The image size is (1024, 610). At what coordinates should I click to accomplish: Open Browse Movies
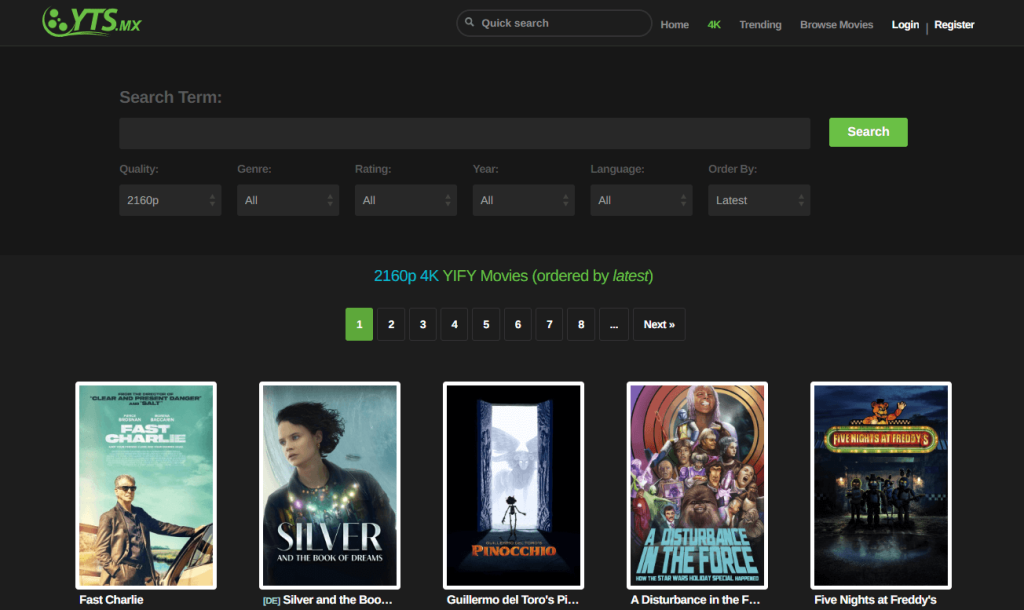click(836, 25)
